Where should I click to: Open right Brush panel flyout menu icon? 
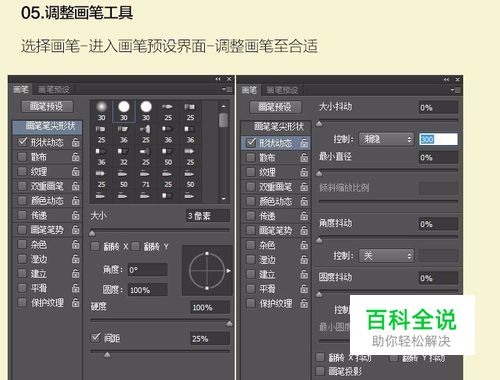(x=456, y=90)
